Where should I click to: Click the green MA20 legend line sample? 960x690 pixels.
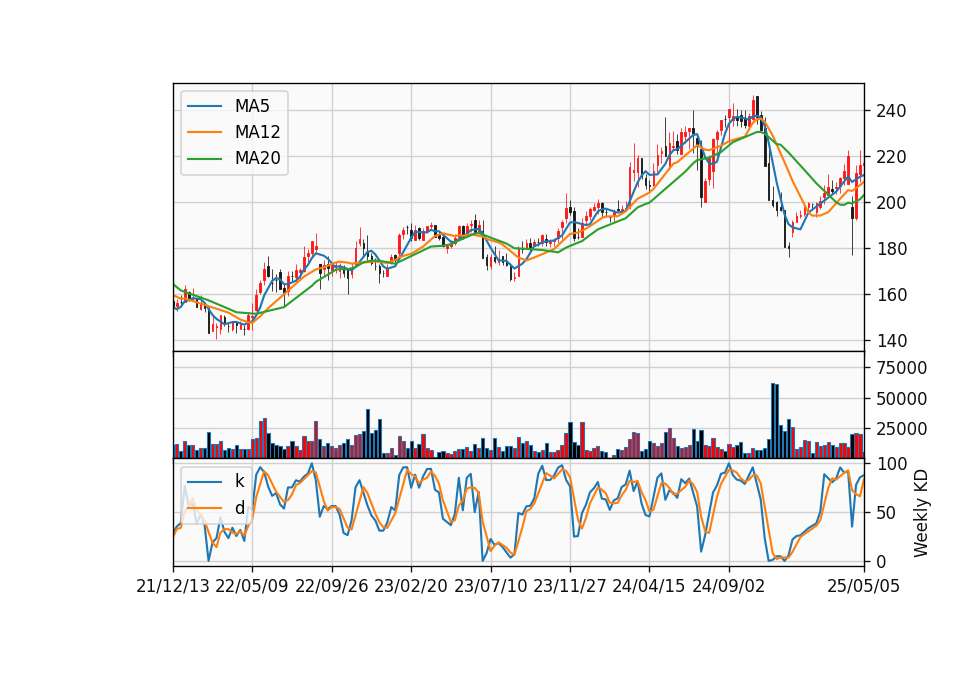pyautogui.click(x=204, y=158)
